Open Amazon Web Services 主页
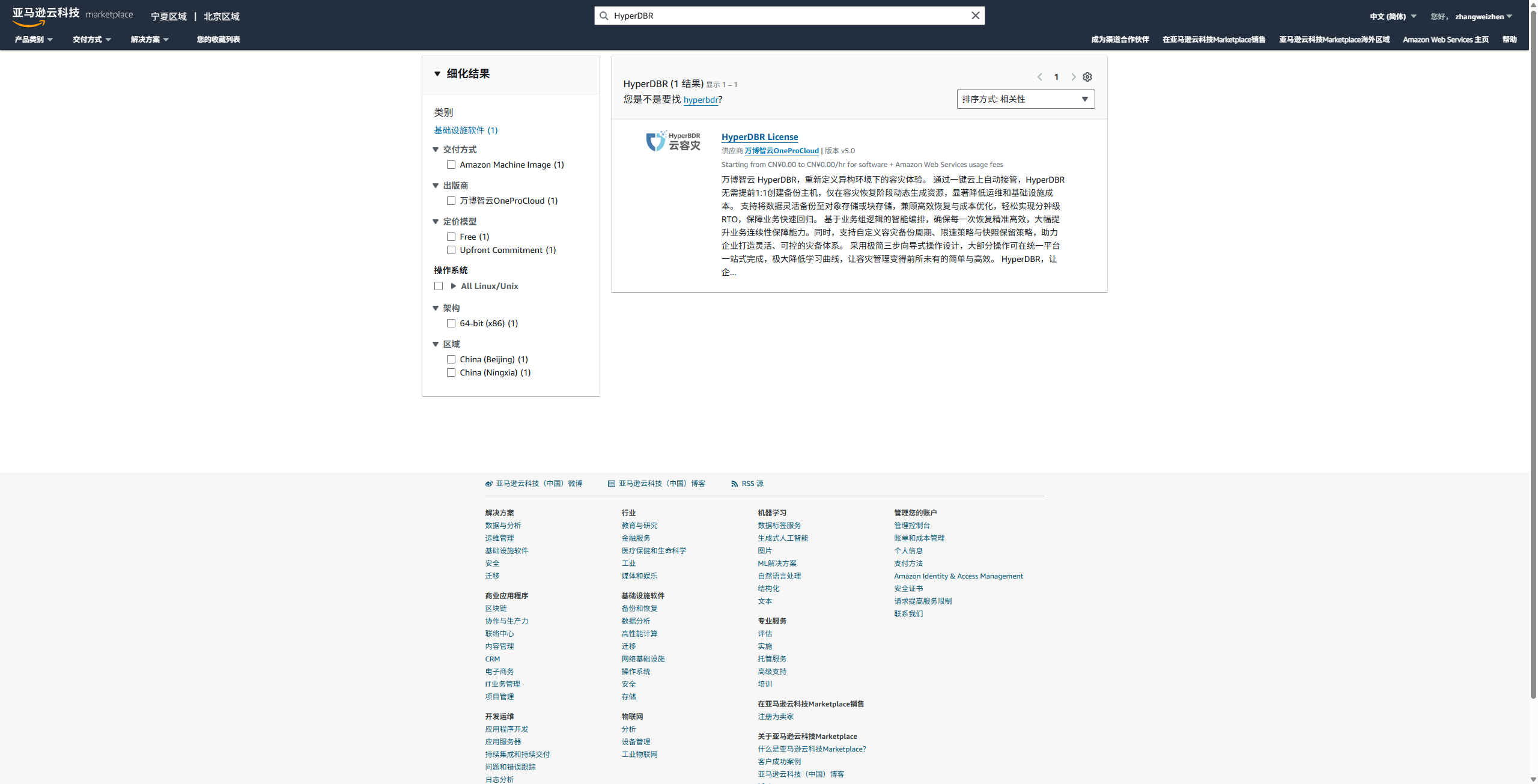The image size is (1538, 784). [x=1445, y=40]
